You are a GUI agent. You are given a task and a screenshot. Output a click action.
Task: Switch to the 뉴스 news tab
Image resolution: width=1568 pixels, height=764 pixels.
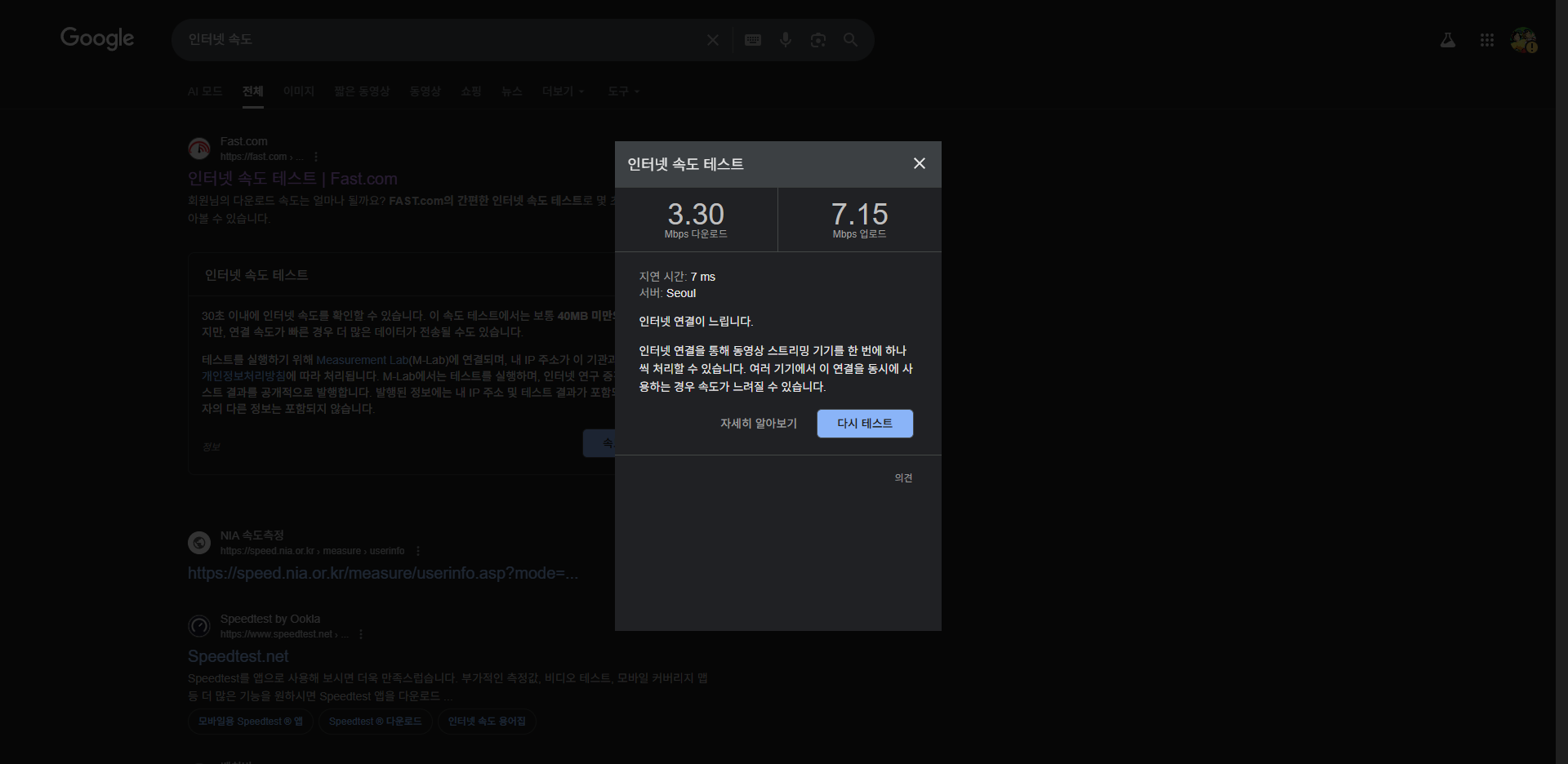[x=511, y=91]
